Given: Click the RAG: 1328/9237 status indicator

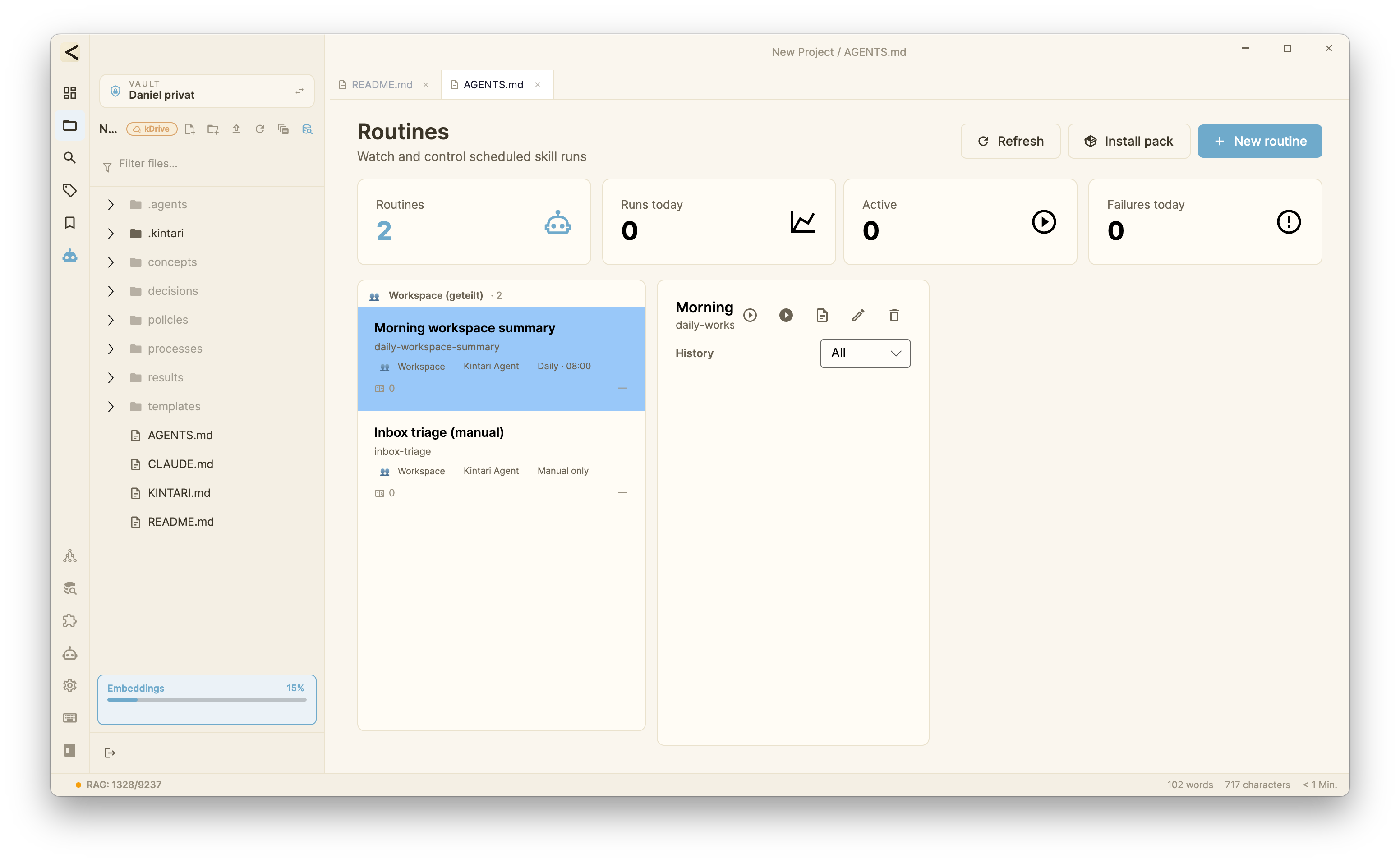Looking at the screenshot, I should click(x=119, y=785).
